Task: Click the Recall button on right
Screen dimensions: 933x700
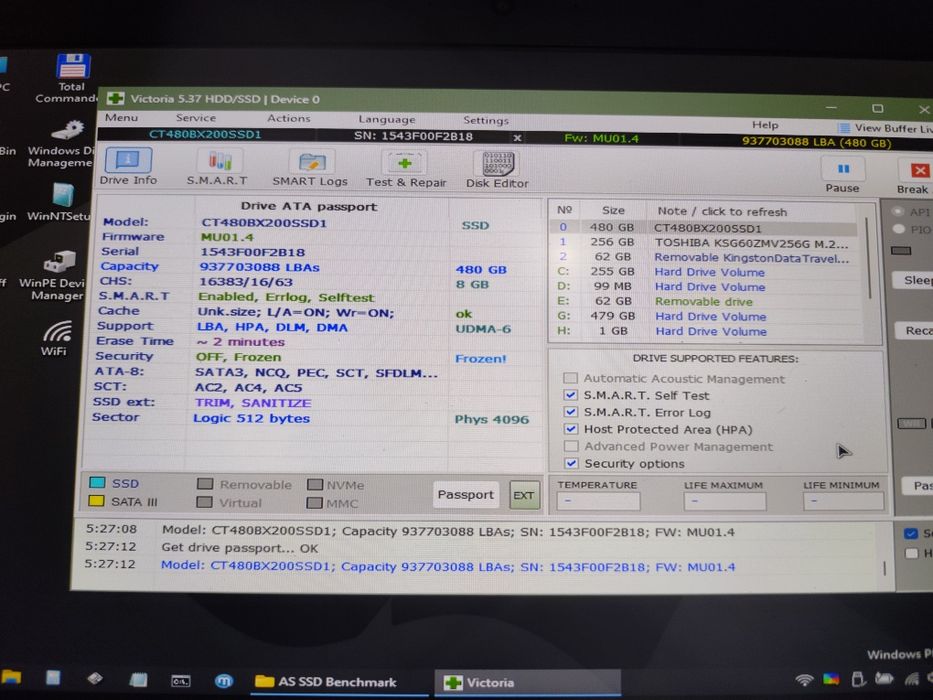Action: pyautogui.click(x=915, y=331)
